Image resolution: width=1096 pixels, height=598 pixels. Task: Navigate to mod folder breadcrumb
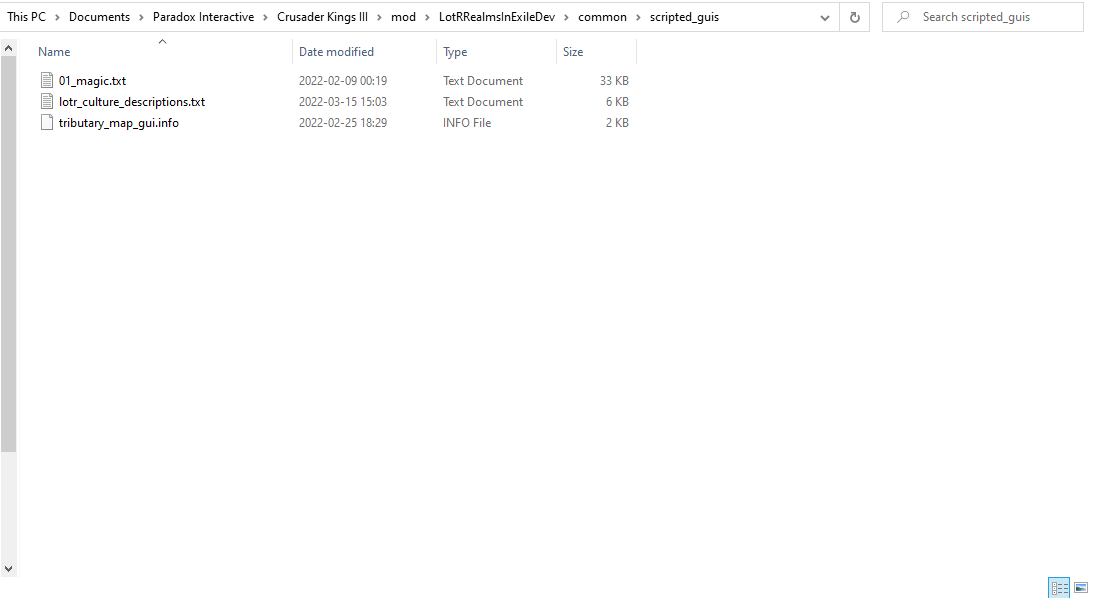403,17
